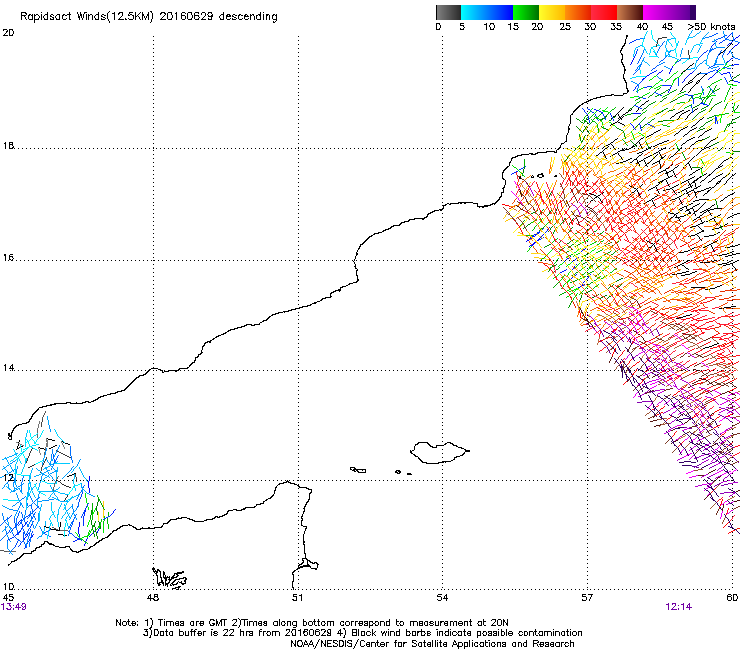740x650 pixels.
Task: Click the 'Times are GMT' note line
Action: [x=312, y=623]
